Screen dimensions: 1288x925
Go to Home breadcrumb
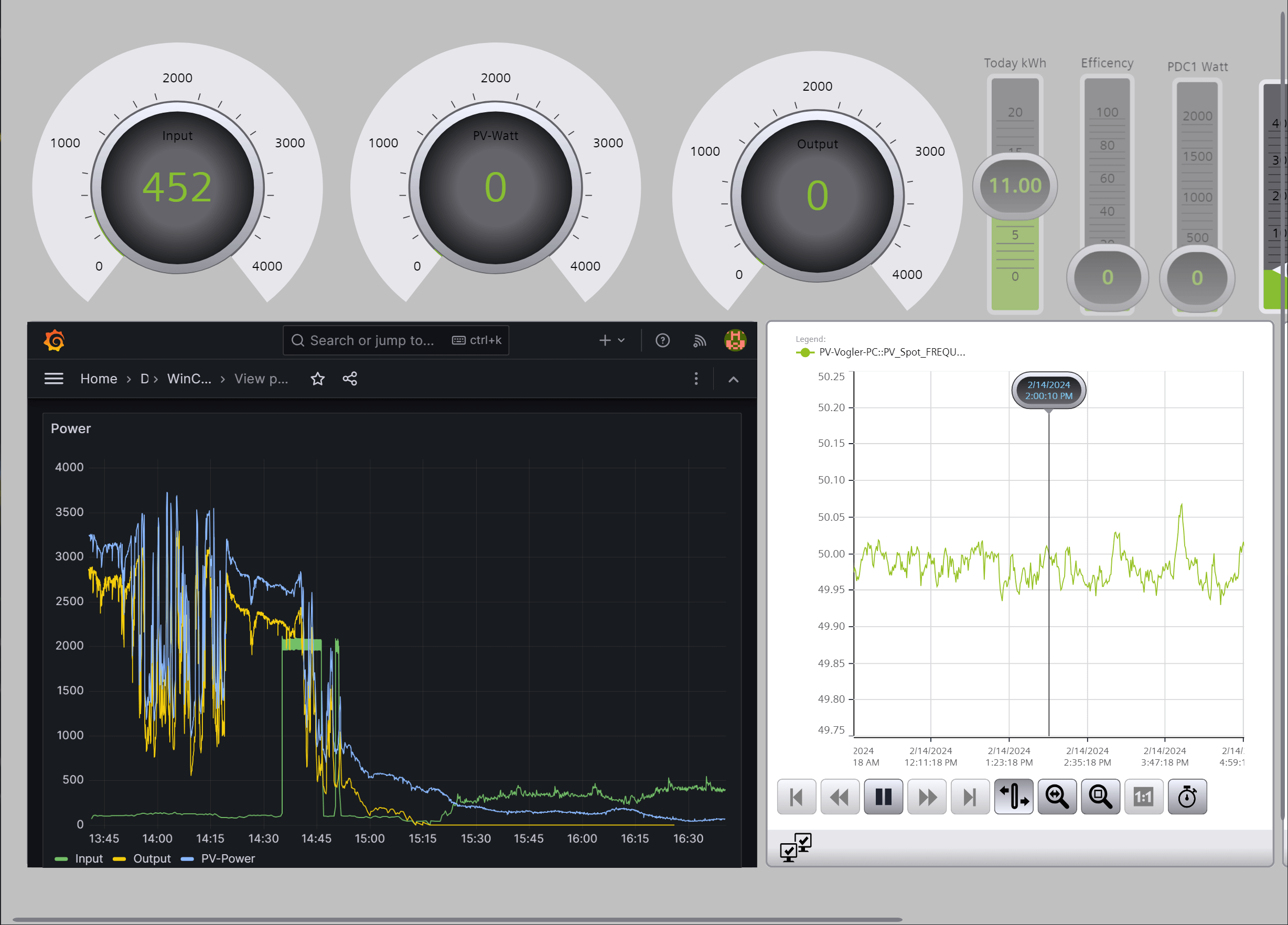coord(98,379)
